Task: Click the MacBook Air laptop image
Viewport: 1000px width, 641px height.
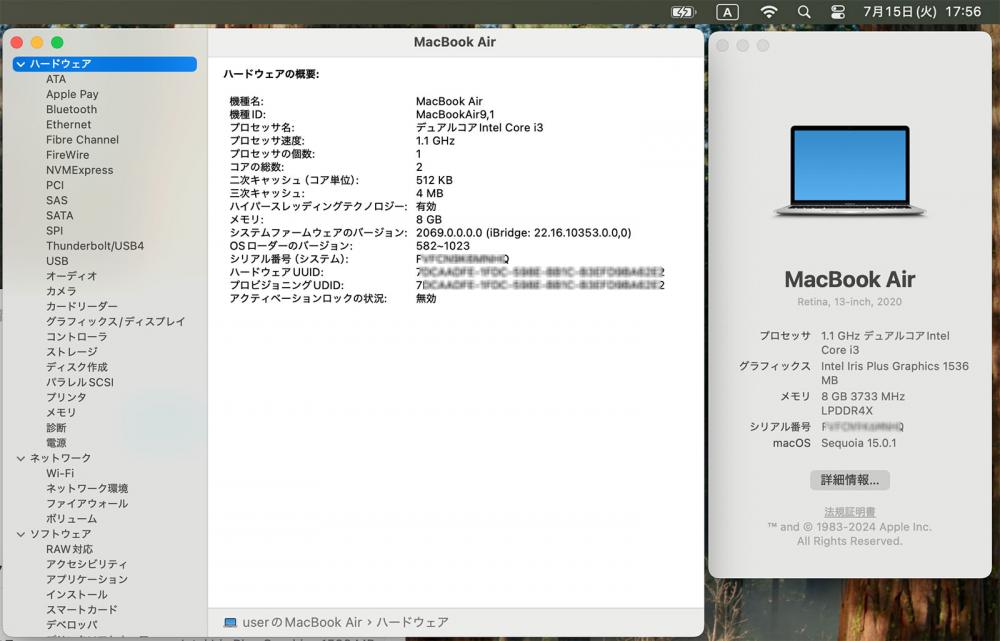Action: click(850, 171)
